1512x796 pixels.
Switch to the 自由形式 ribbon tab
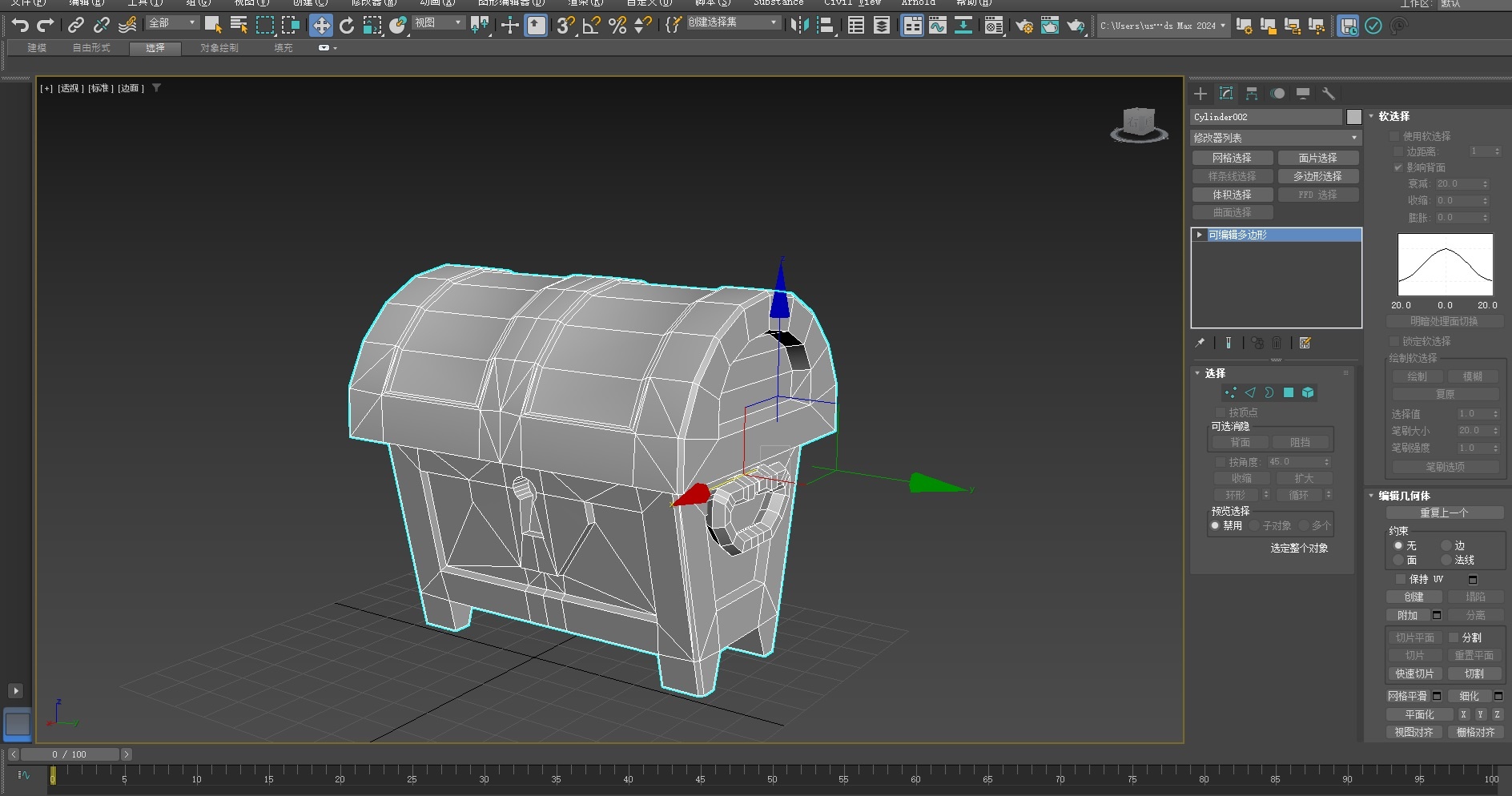91,48
